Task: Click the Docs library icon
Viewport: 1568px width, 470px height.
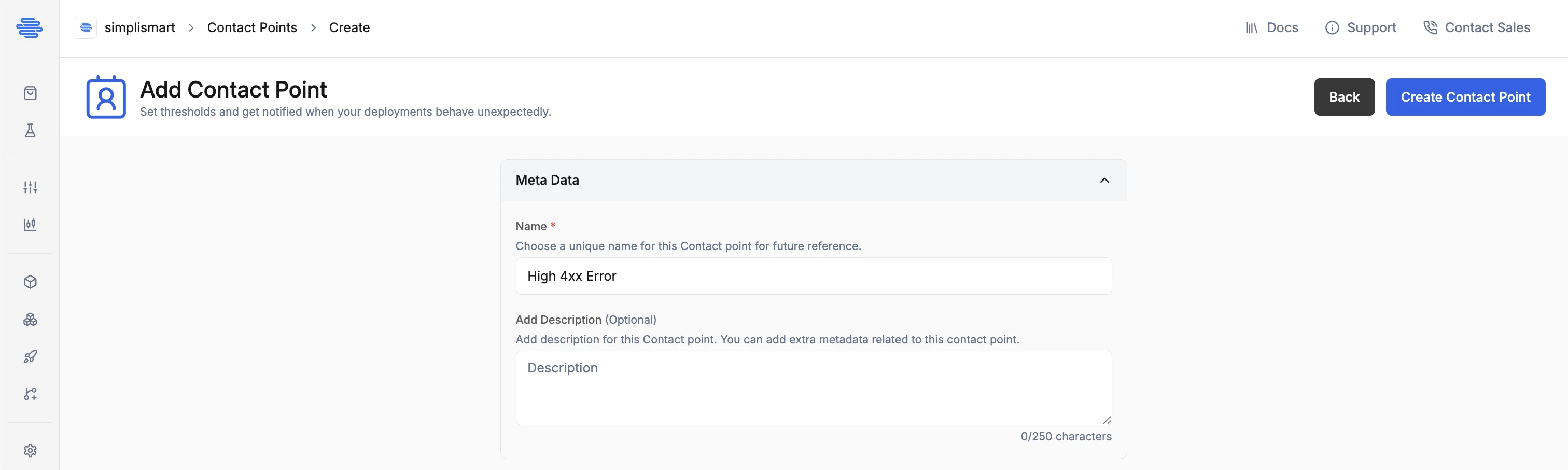Action: pyautogui.click(x=1252, y=28)
